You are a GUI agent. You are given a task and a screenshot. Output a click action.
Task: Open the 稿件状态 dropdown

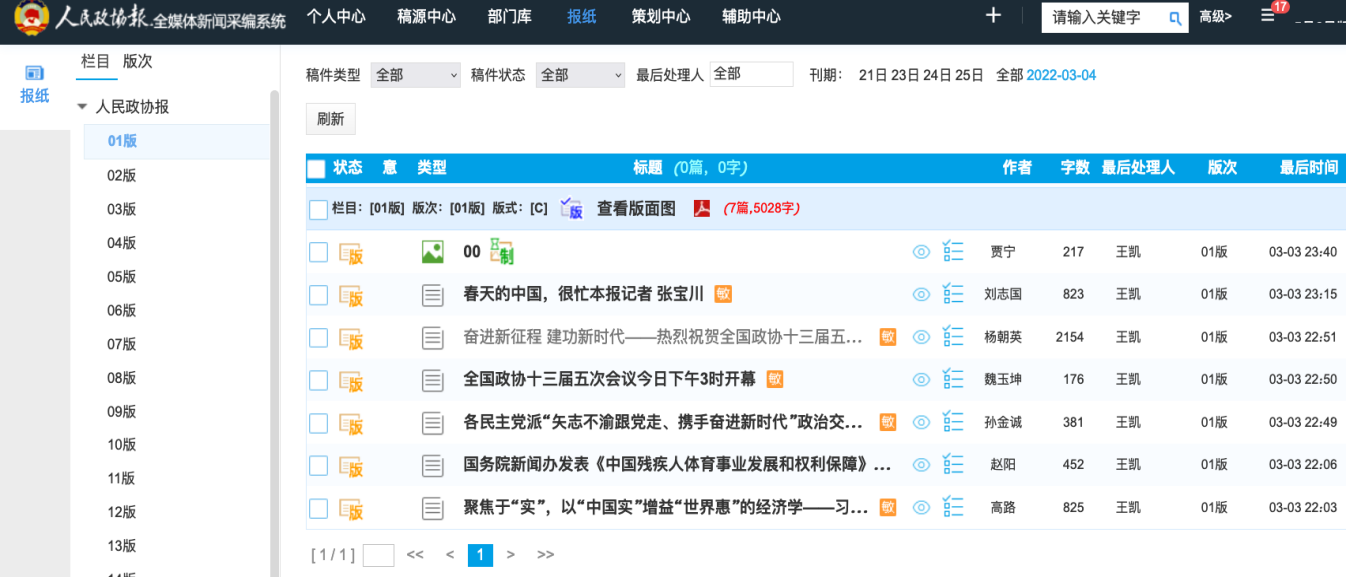580,75
